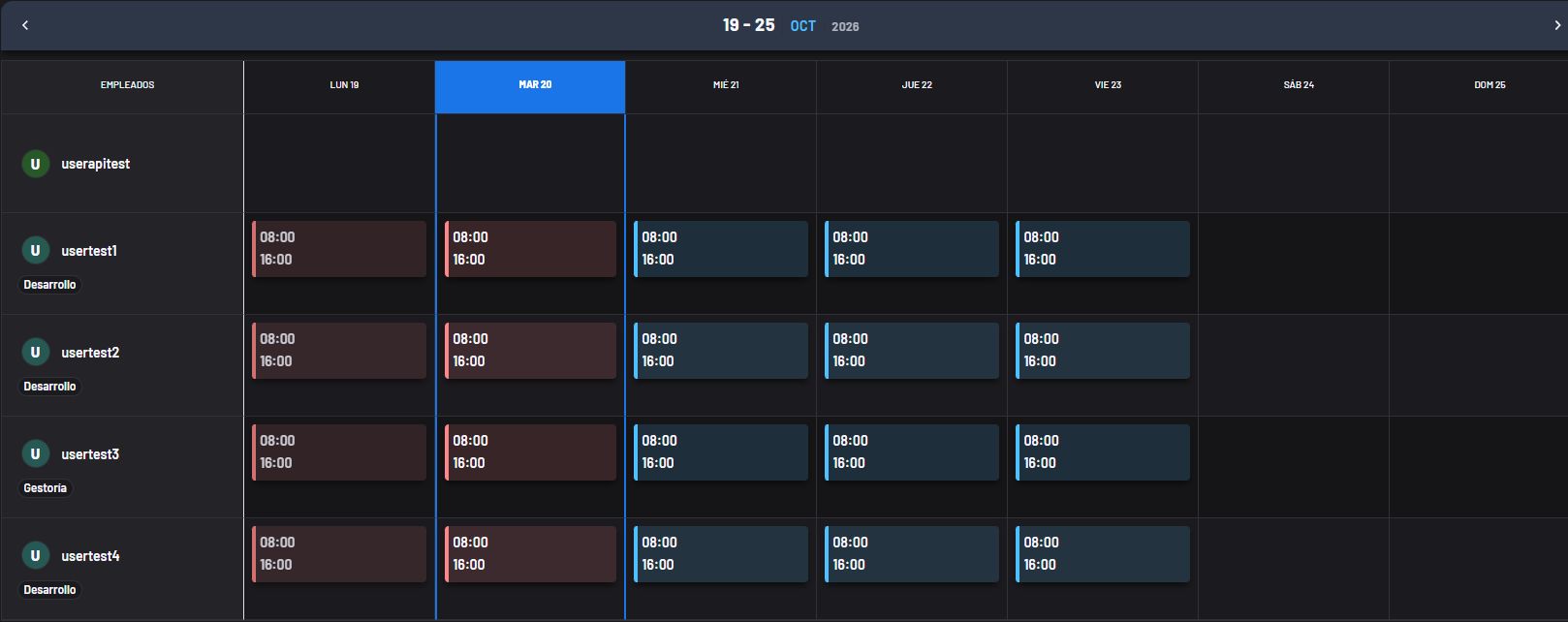1568x622 pixels.
Task: Click the usertest1 avatar icon
Action: 36,250
